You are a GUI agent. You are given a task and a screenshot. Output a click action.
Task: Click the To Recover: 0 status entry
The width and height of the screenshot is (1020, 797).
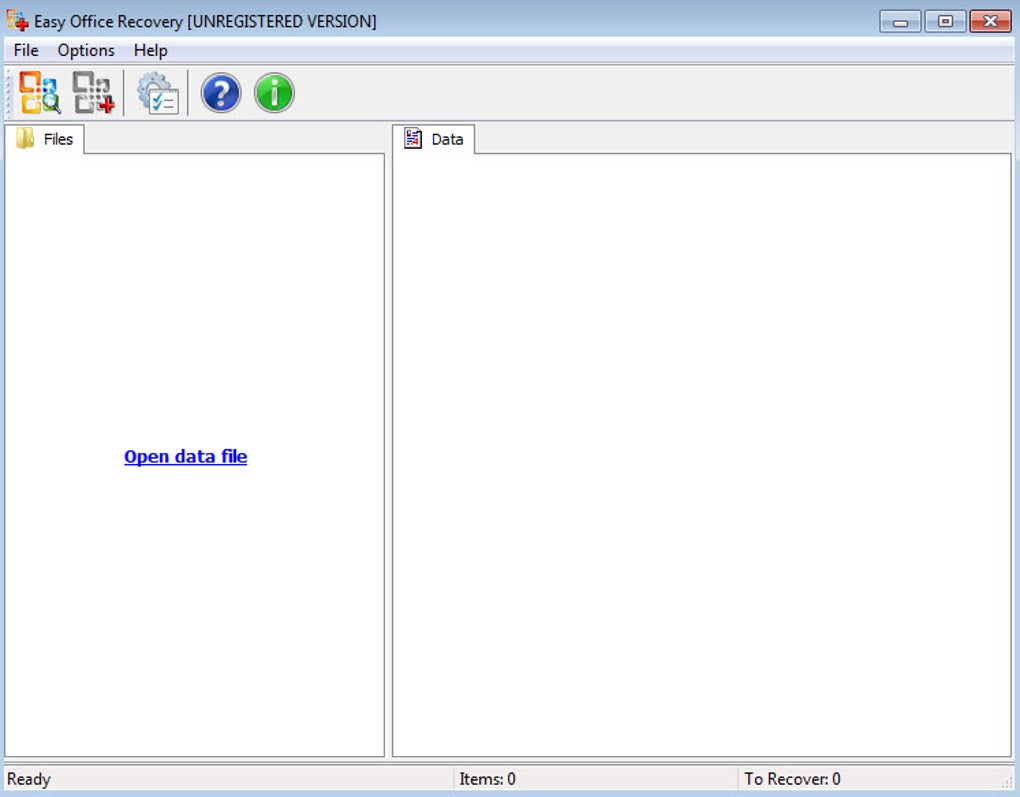coord(792,779)
